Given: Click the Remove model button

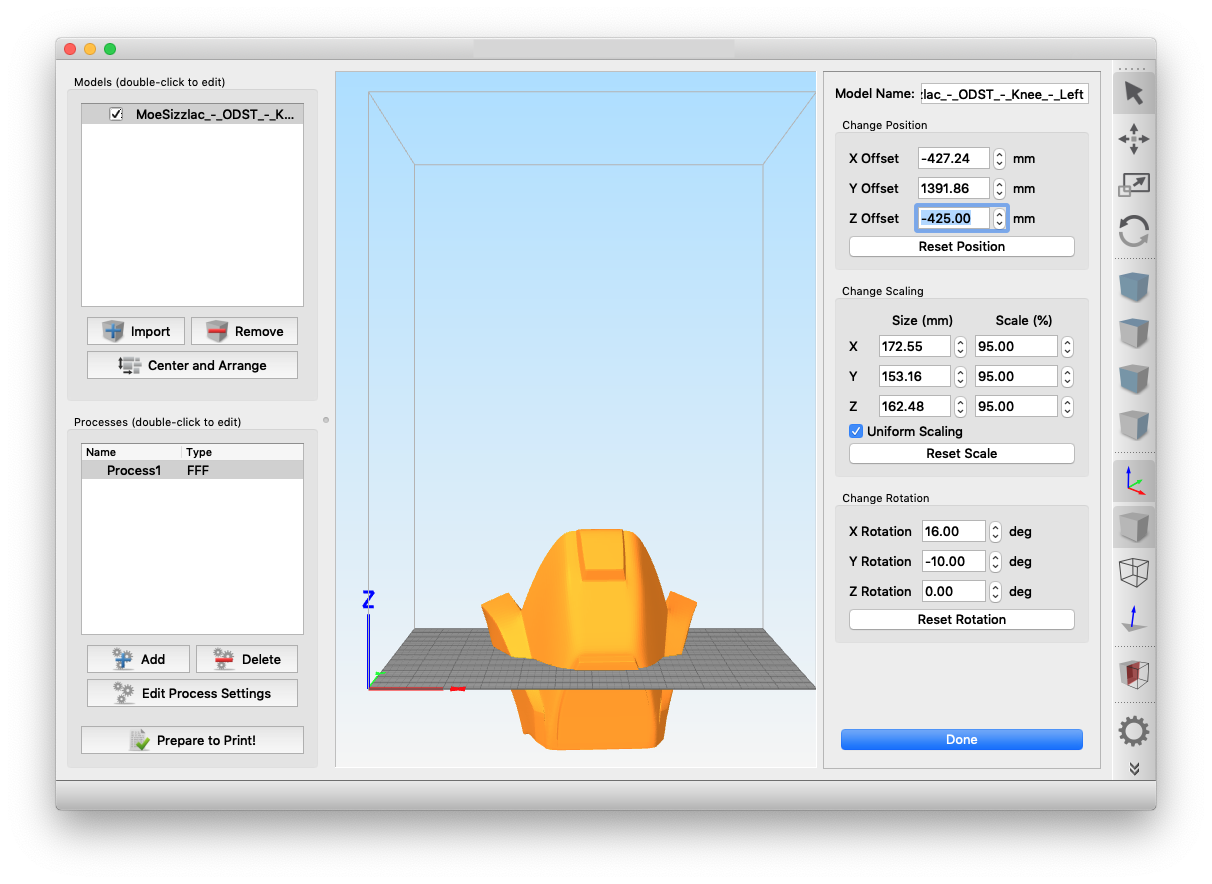Looking at the screenshot, I should [244, 331].
